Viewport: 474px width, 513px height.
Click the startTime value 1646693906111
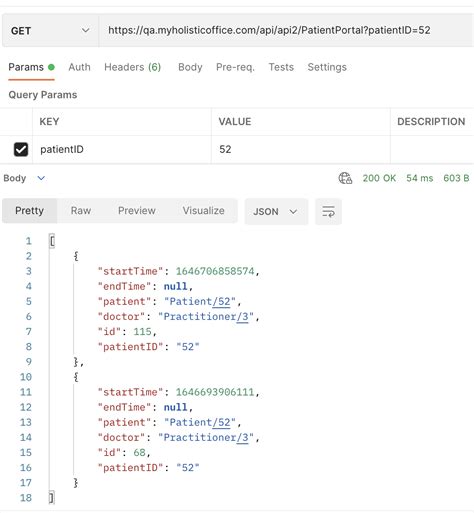tap(215, 392)
